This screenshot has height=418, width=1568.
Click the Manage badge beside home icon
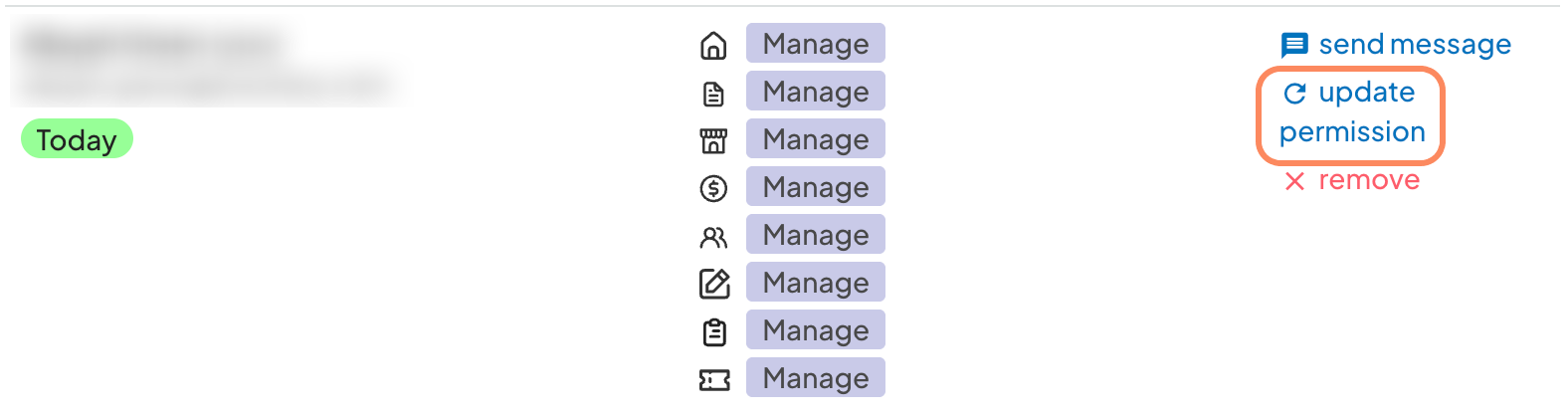(815, 44)
